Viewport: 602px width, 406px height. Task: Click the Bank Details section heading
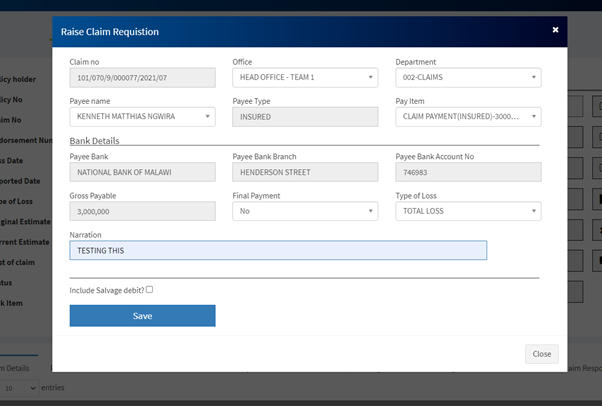tap(95, 140)
